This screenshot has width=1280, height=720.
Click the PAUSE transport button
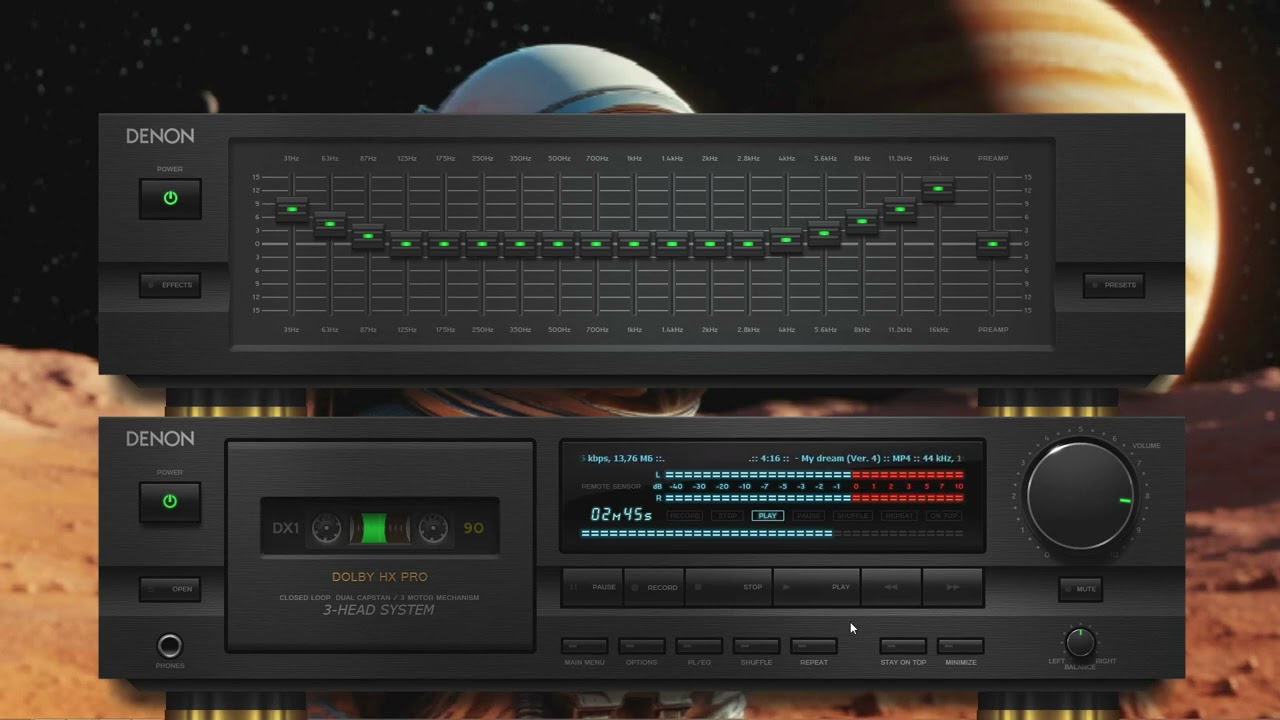[x=593, y=587]
